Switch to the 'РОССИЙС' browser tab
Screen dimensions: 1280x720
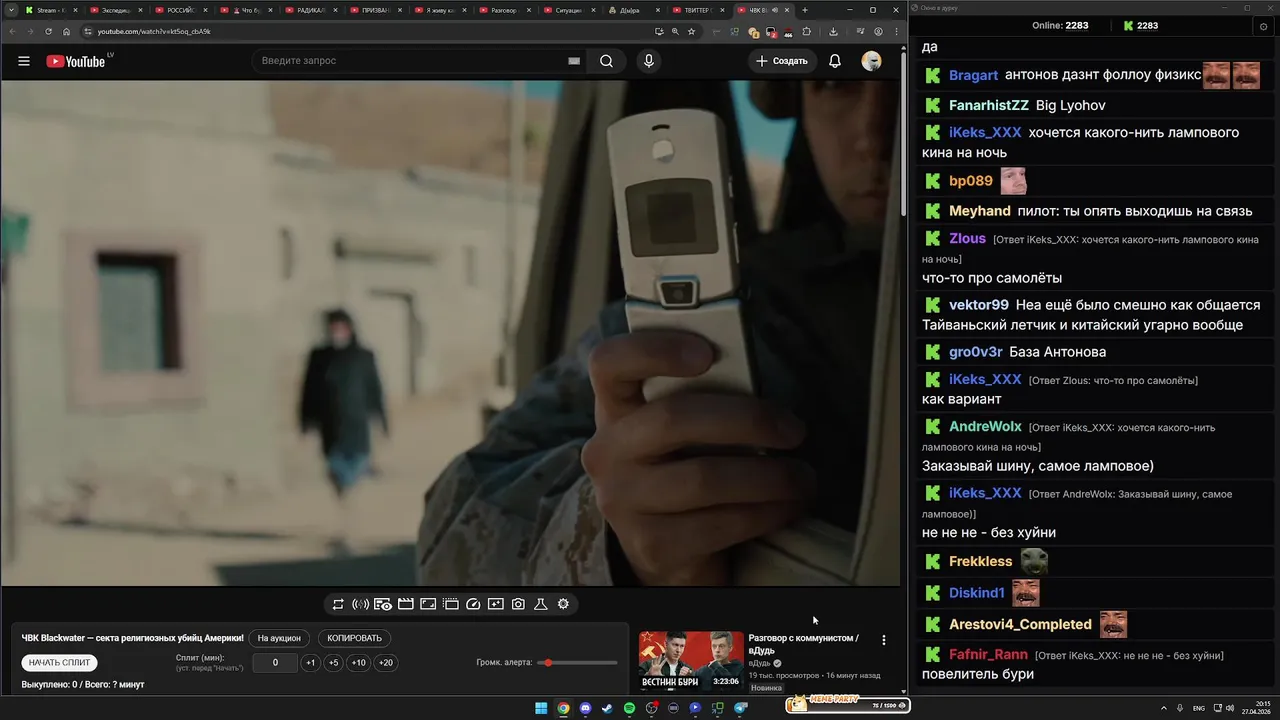tap(180, 10)
